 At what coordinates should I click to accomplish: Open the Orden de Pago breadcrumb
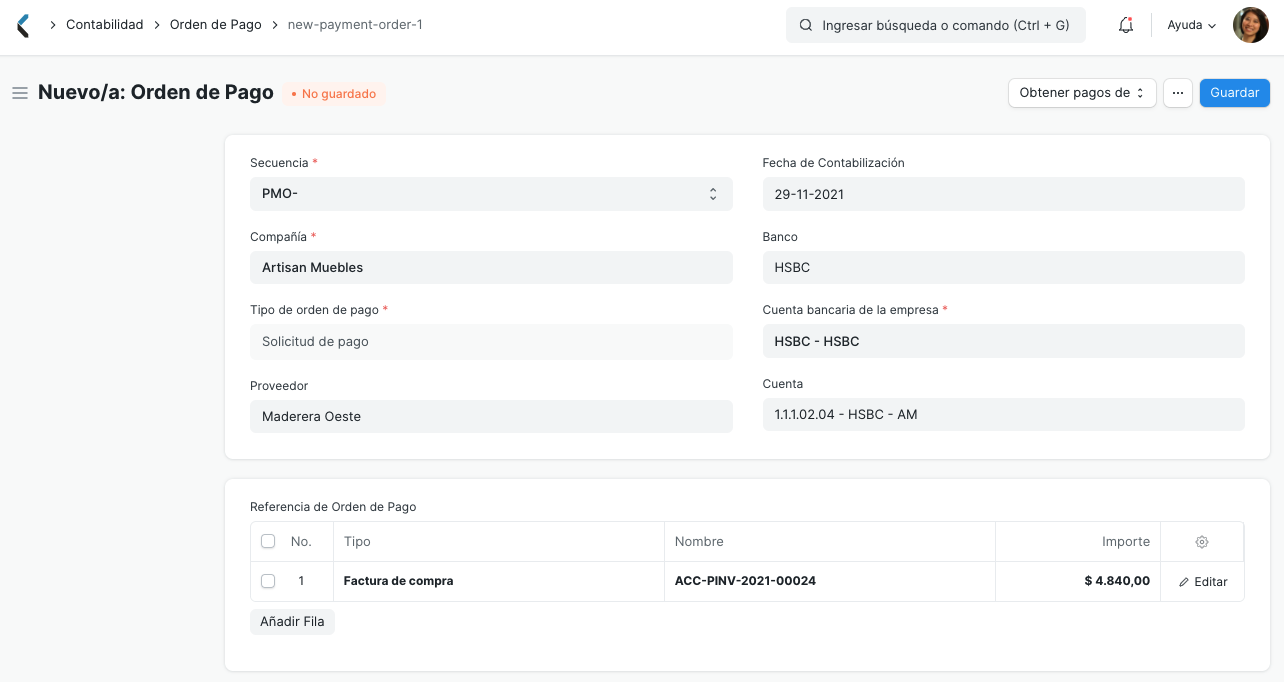213,24
